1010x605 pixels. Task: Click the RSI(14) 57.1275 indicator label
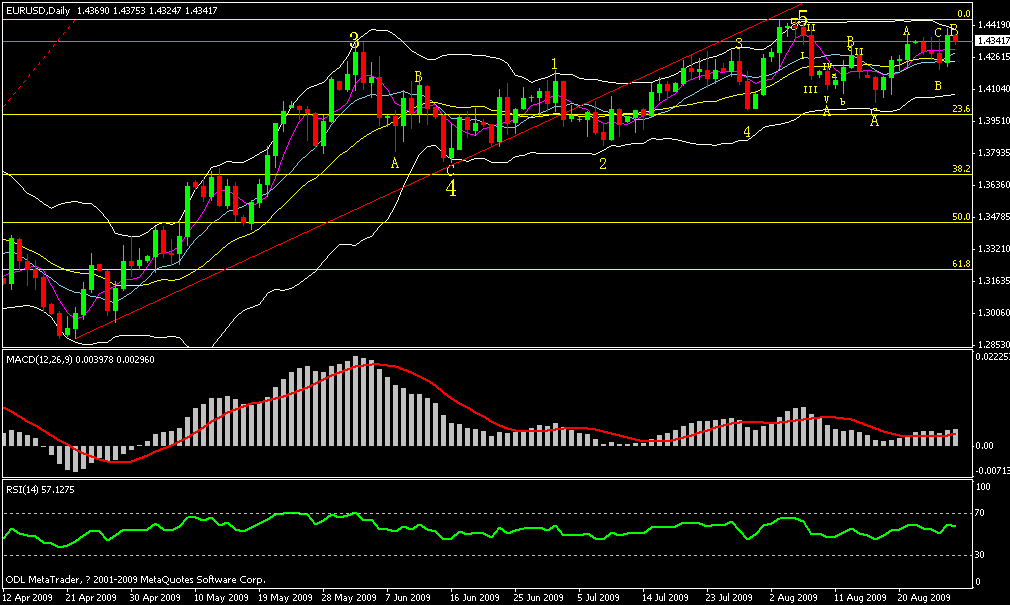tap(40, 490)
